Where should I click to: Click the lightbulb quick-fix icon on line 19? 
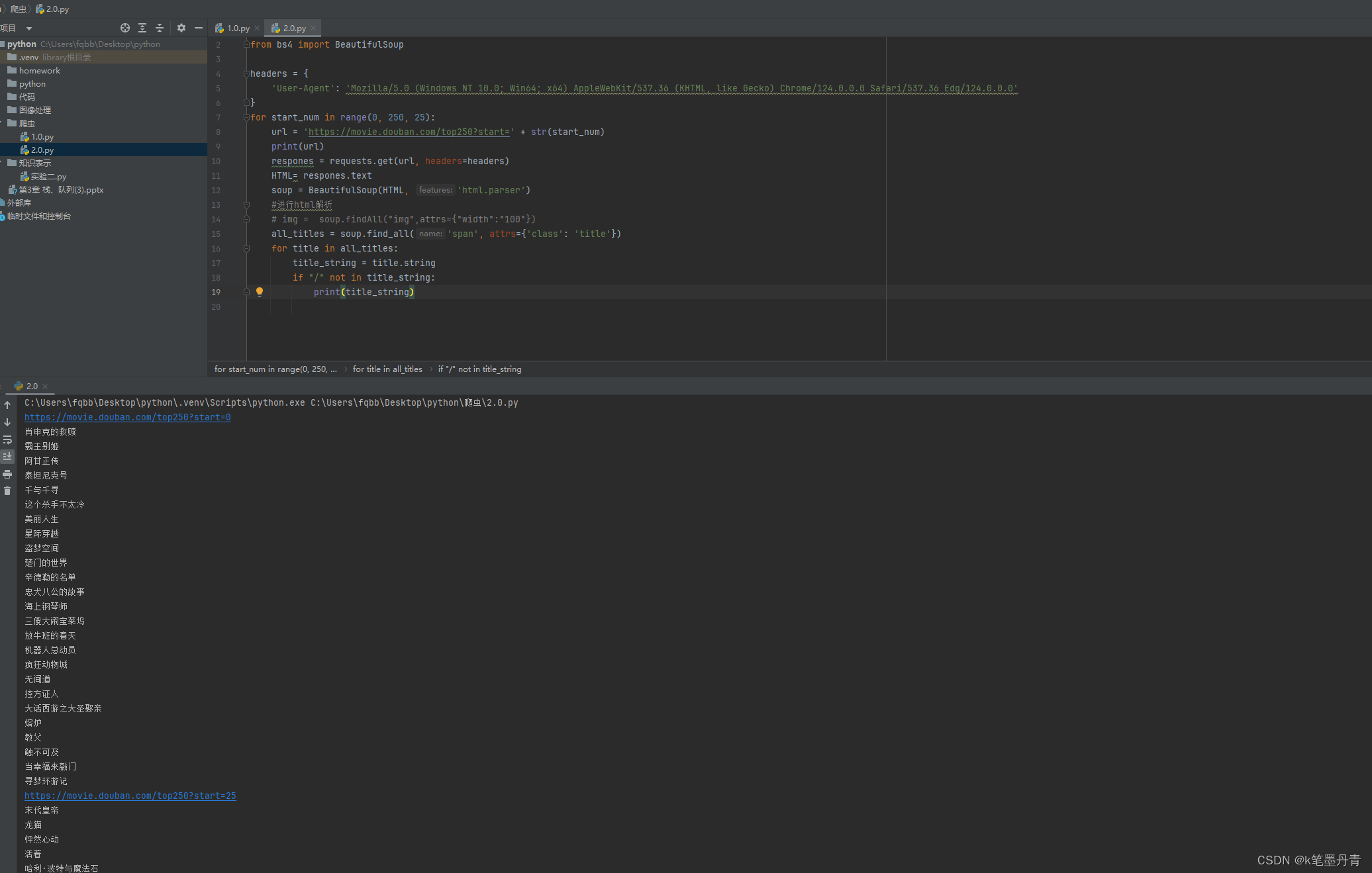coord(260,292)
